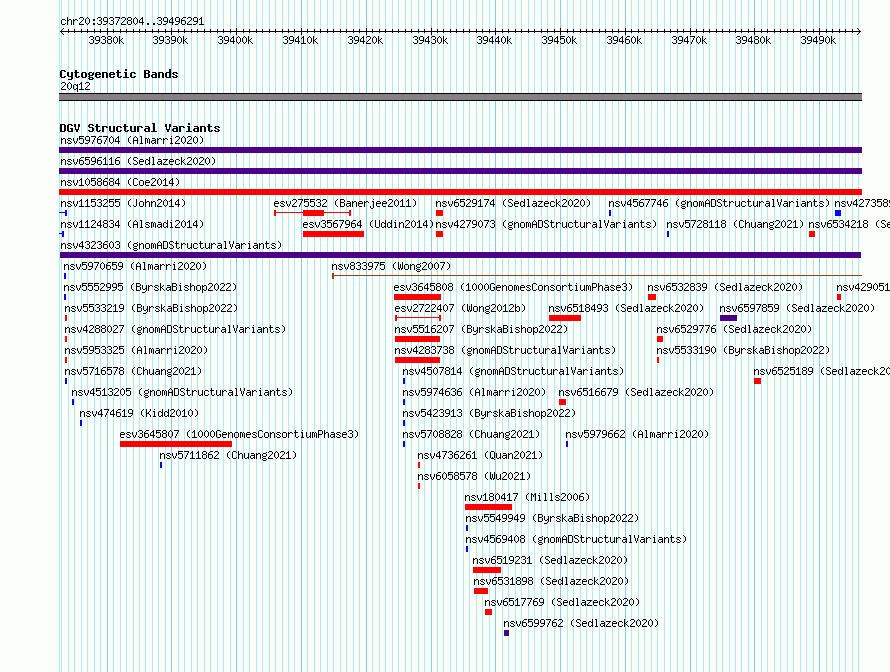Click the red bar under esv3567964
Image resolution: width=890 pixels, height=672 pixels.
pyautogui.click(x=333, y=234)
